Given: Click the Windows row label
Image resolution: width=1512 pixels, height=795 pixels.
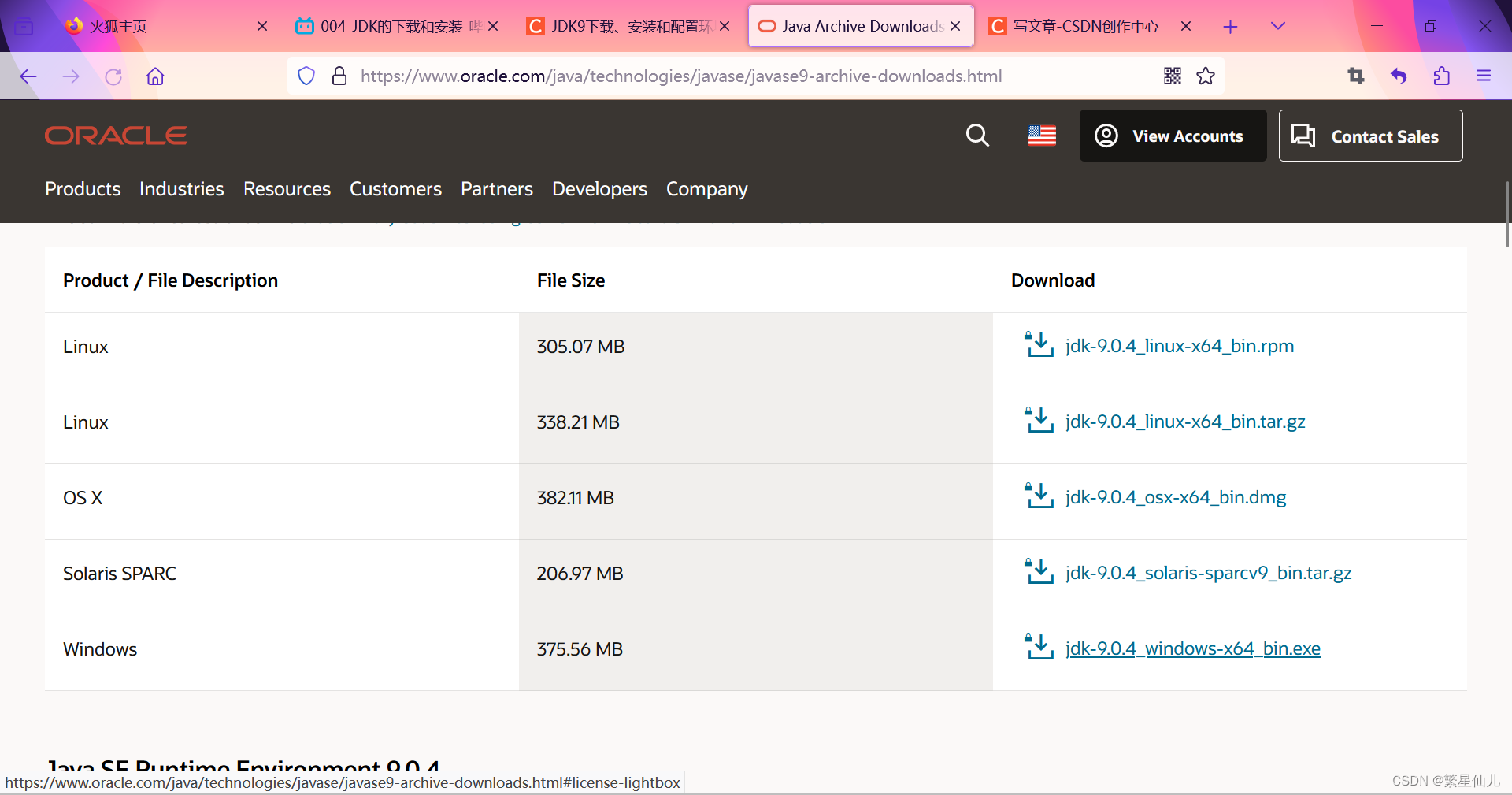Looking at the screenshot, I should click(100, 649).
